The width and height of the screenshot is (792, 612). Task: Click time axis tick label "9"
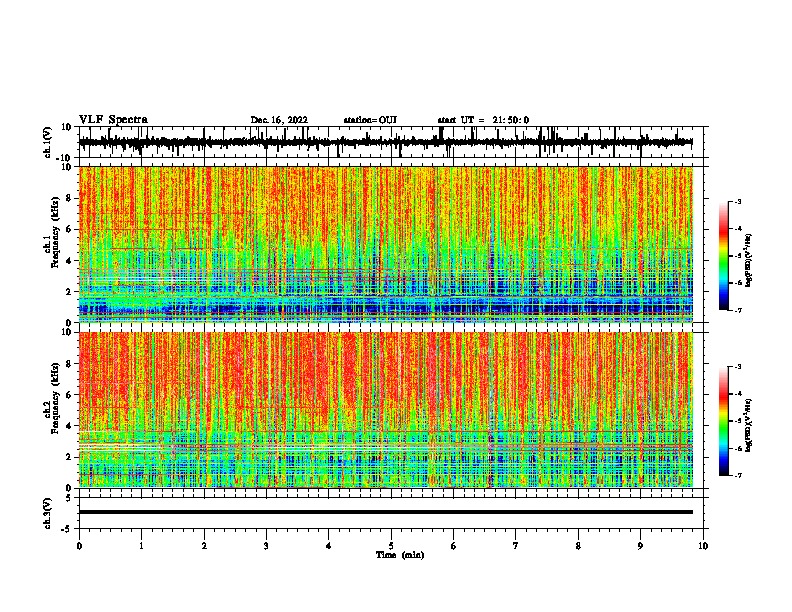pos(640,546)
